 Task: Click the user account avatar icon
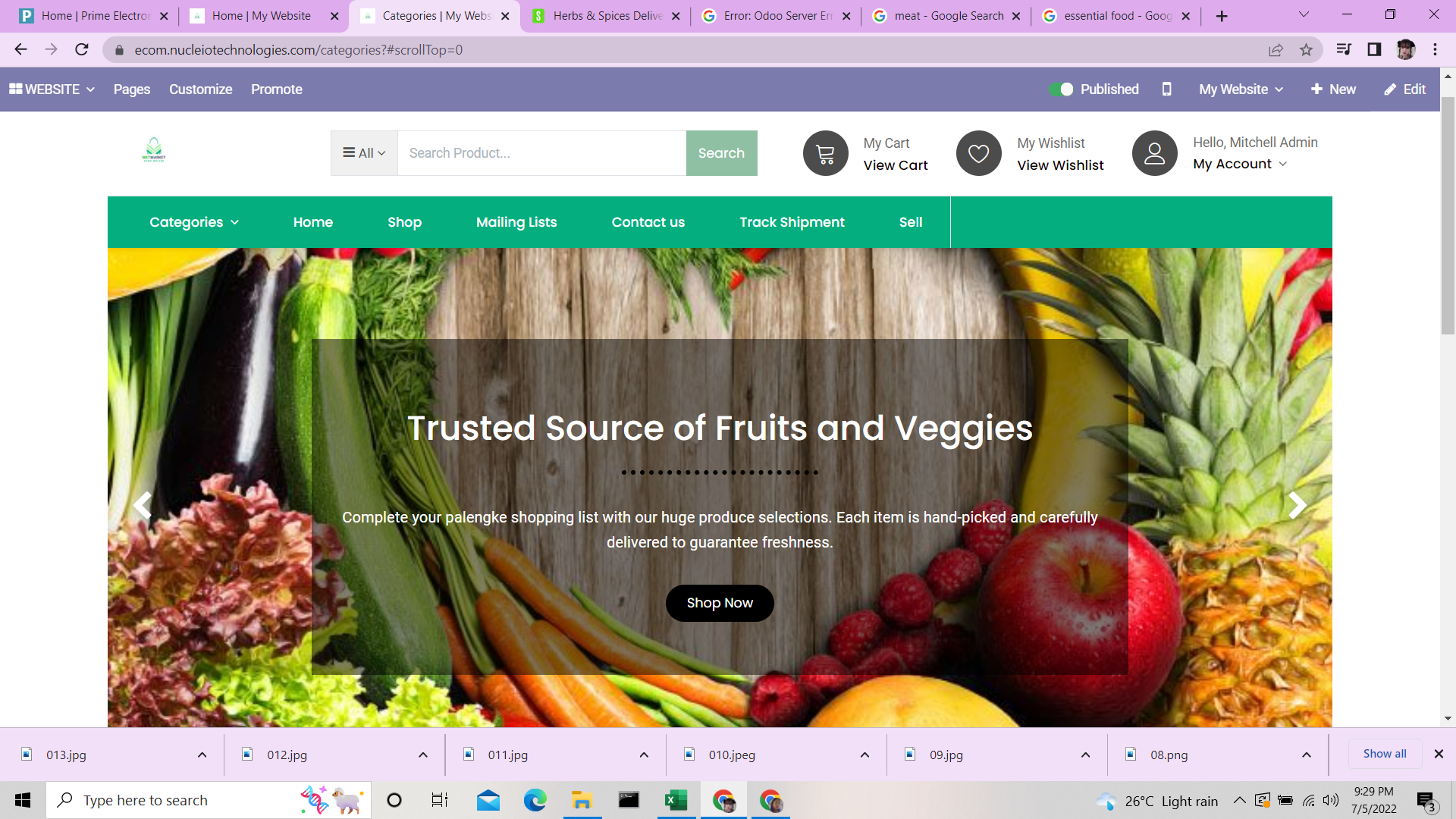[1154, 153]
